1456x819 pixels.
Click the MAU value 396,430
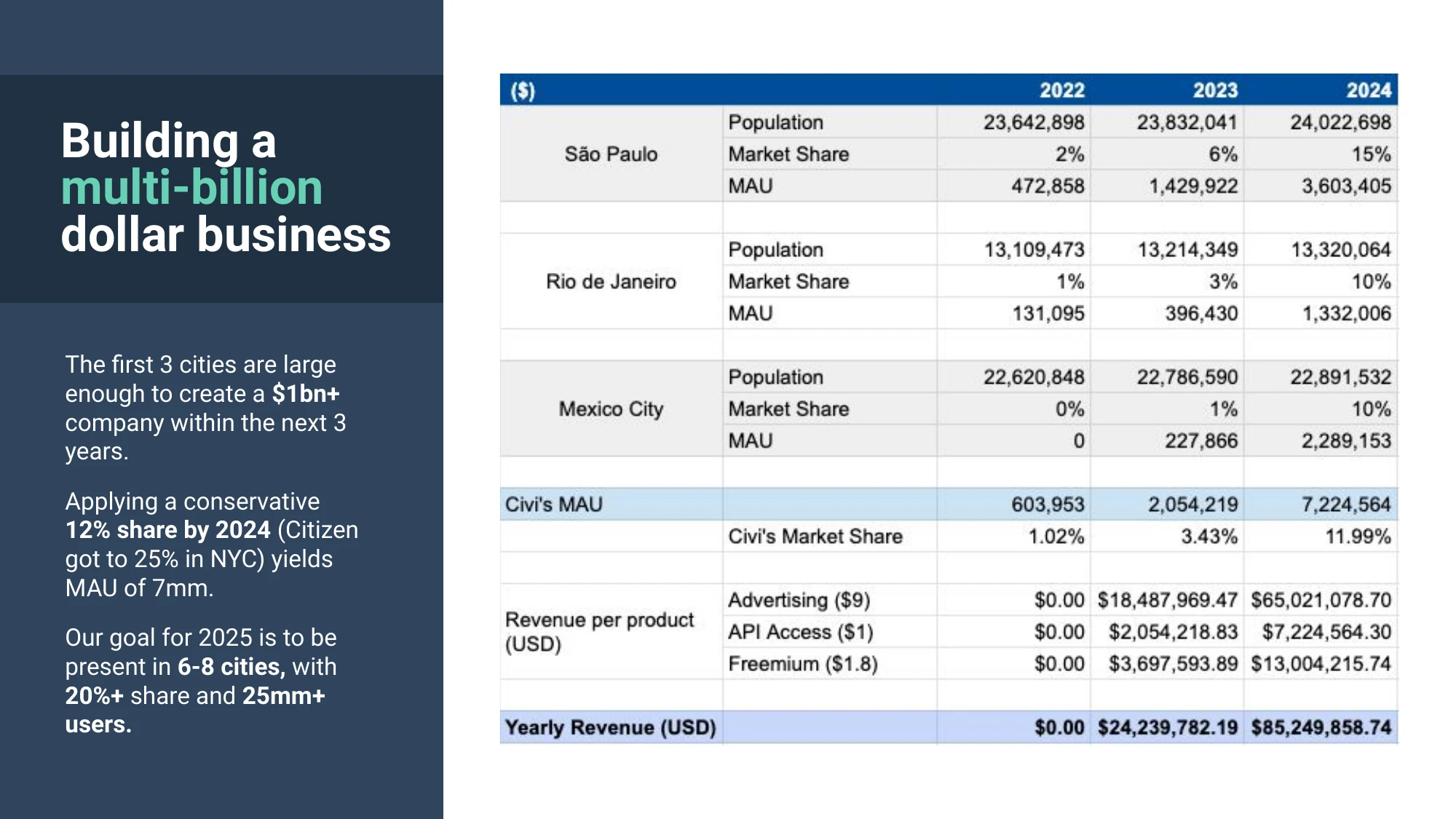click(1201, 314)
